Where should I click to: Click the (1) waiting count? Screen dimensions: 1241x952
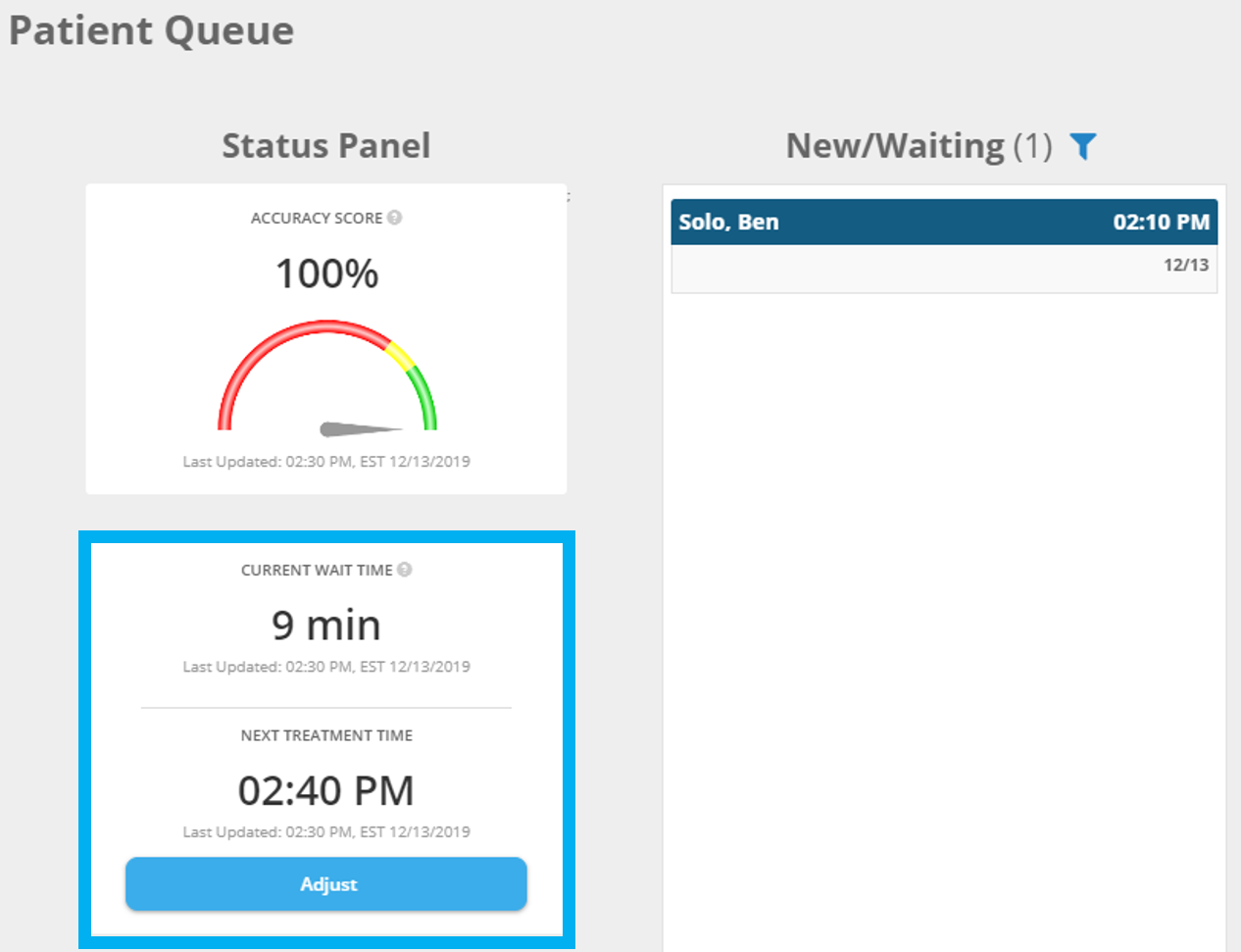[1032, 146]
